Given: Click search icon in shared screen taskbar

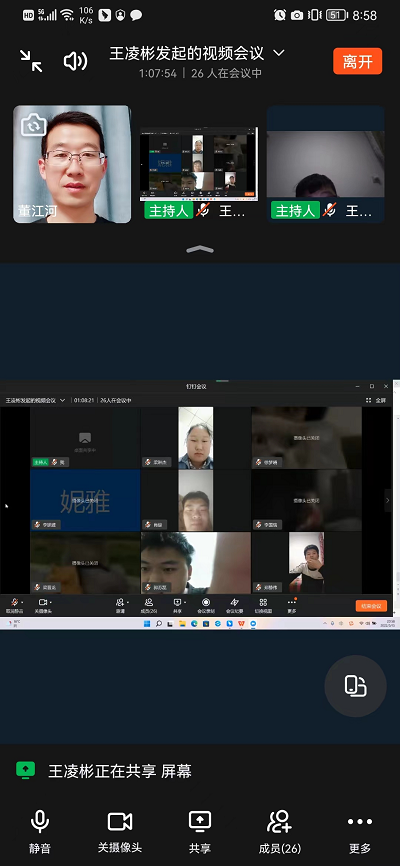Looking at the screenshot, I should tap(159, 624).
